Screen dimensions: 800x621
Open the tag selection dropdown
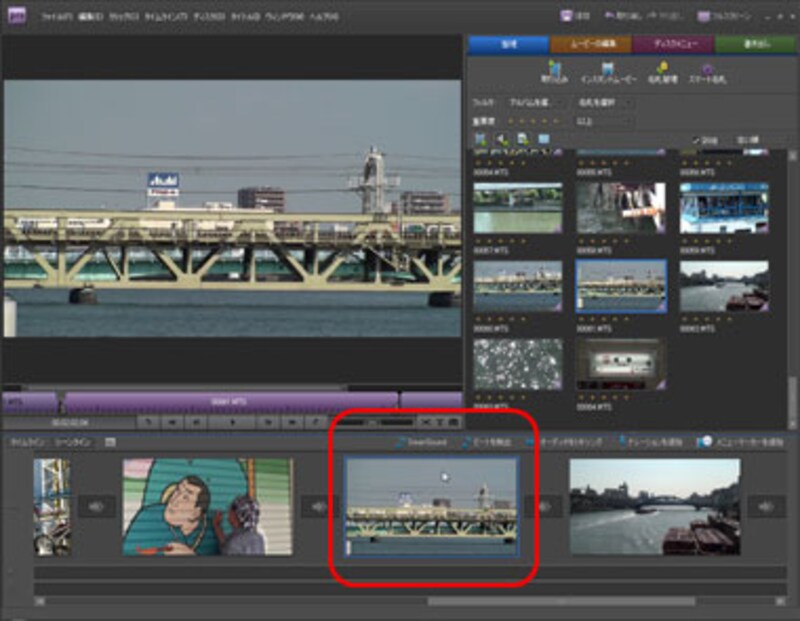(x=602, y=102)
